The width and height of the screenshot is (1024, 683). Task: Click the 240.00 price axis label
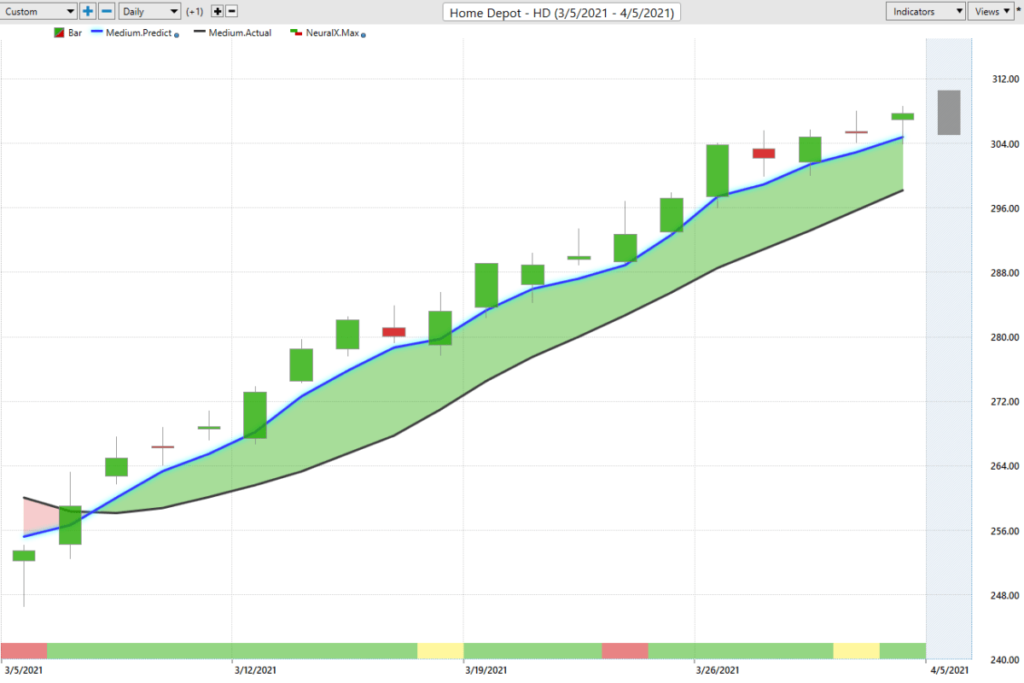(x=1005, y=660)
